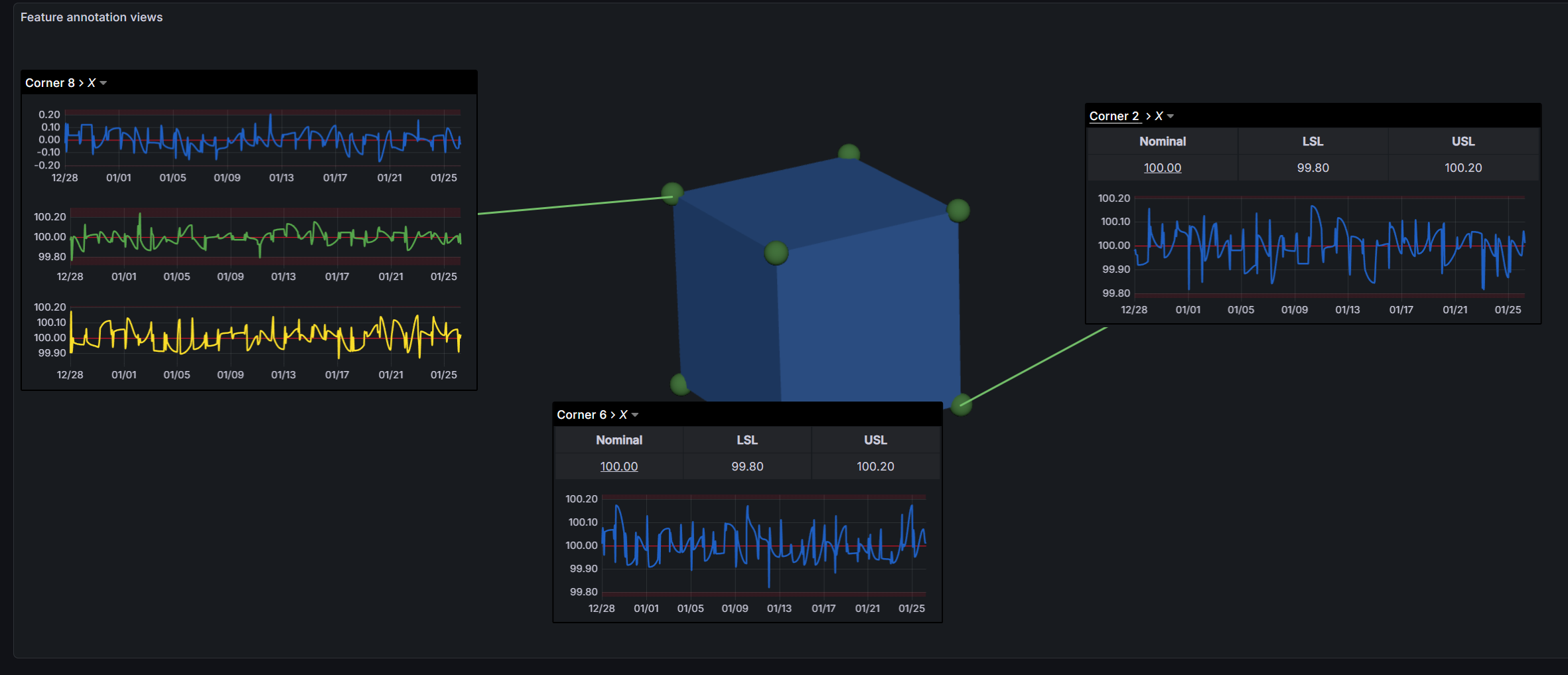Open the Corner 8 axis dropdown arrow
The width and height of the screenshot is (1568, 675).
click(x=104, y=83)
